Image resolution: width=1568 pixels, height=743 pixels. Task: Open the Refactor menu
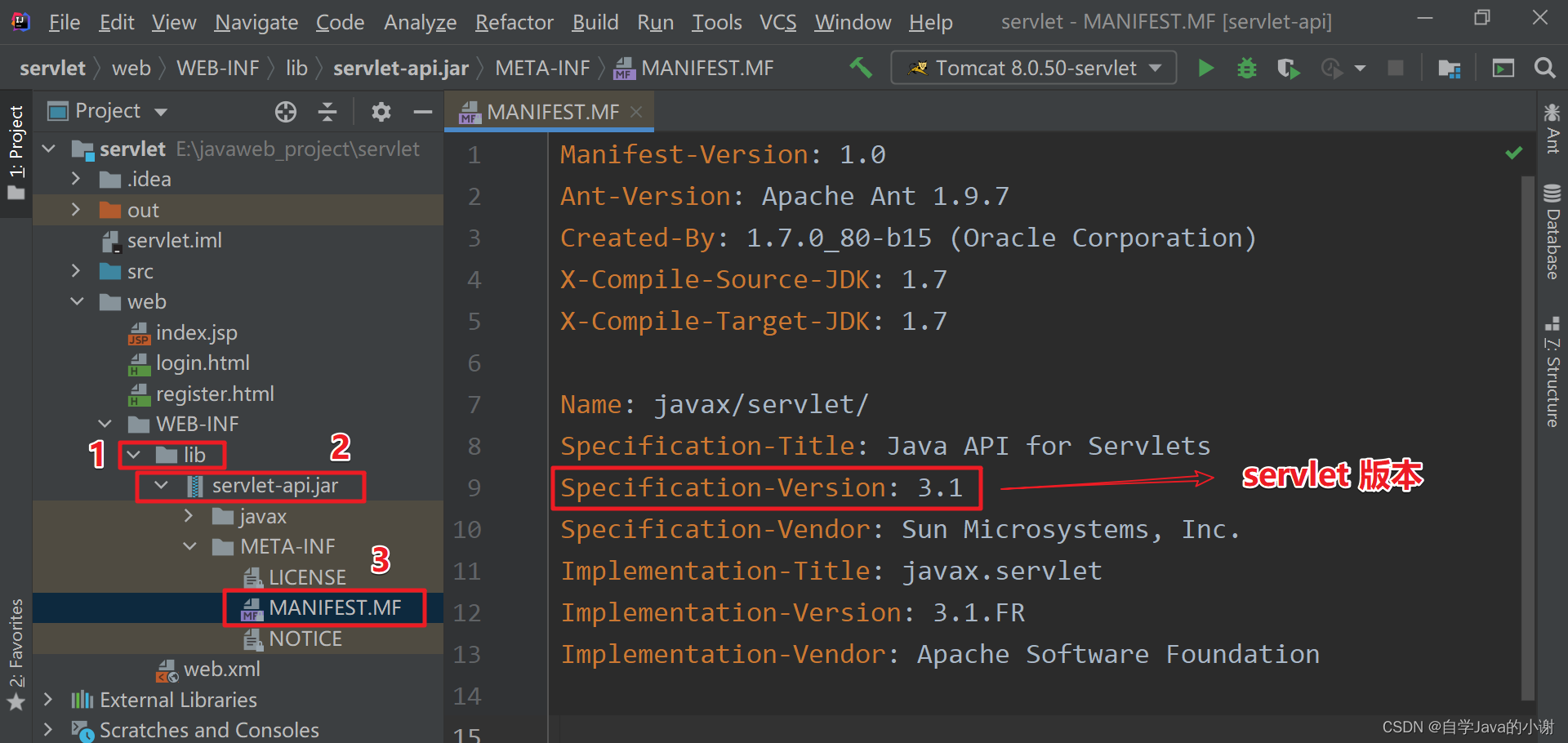(x=514, y=22)
